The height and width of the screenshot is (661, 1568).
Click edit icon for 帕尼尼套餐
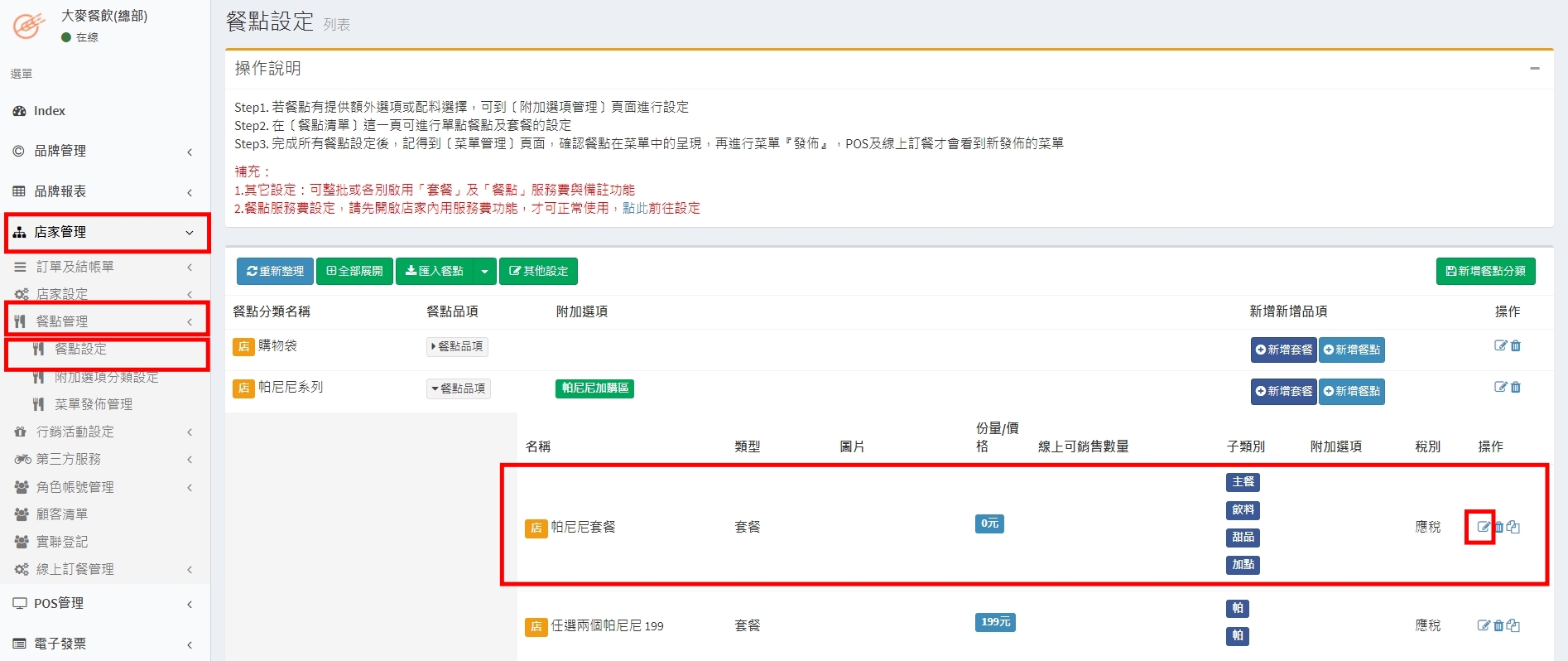(1483, 527)
